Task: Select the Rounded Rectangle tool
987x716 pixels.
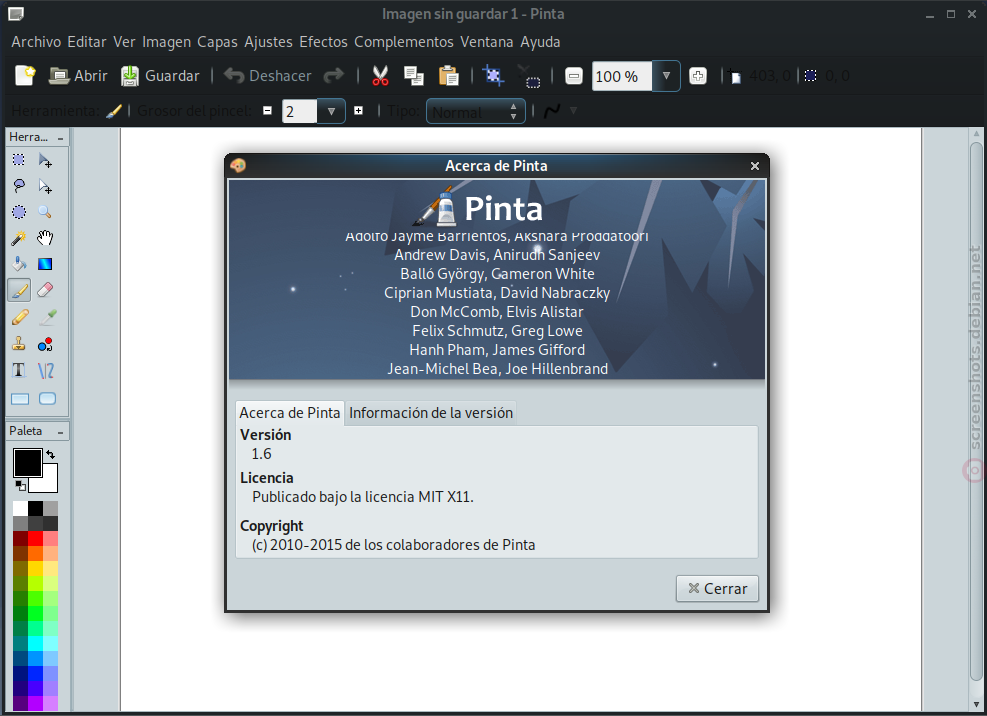Action: [47, 399]
